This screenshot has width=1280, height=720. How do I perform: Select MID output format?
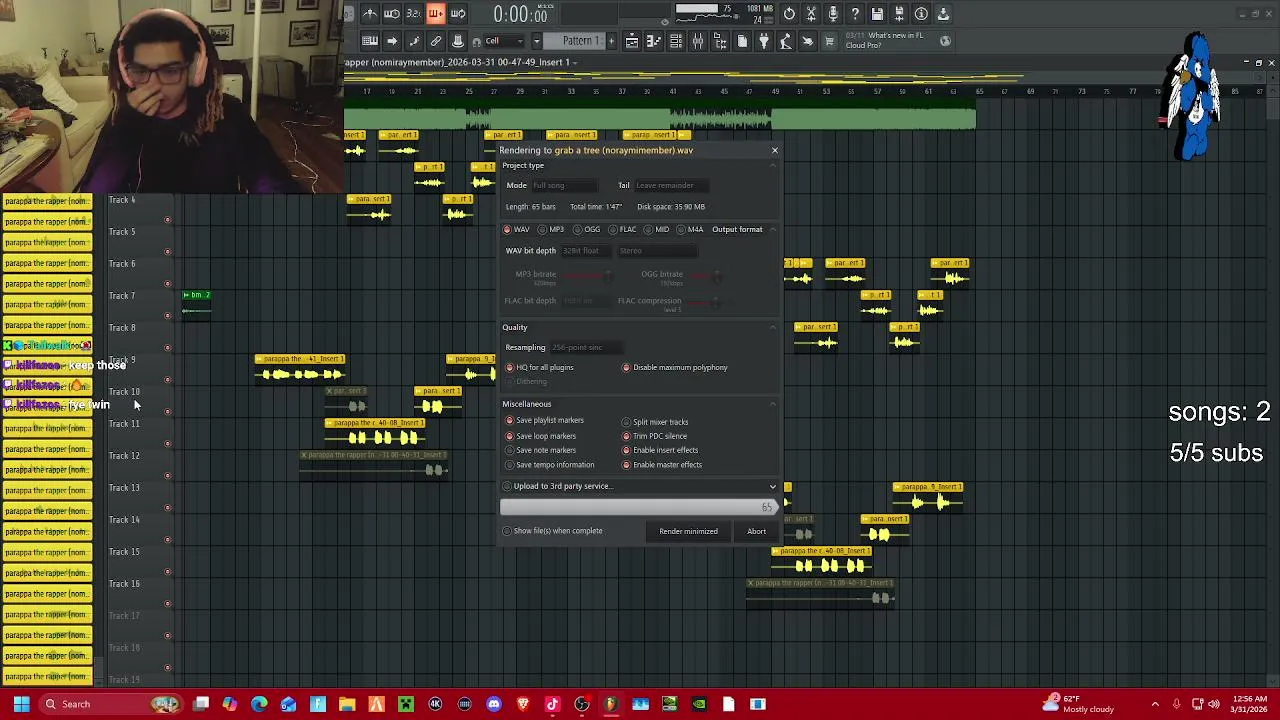[657, 229]
